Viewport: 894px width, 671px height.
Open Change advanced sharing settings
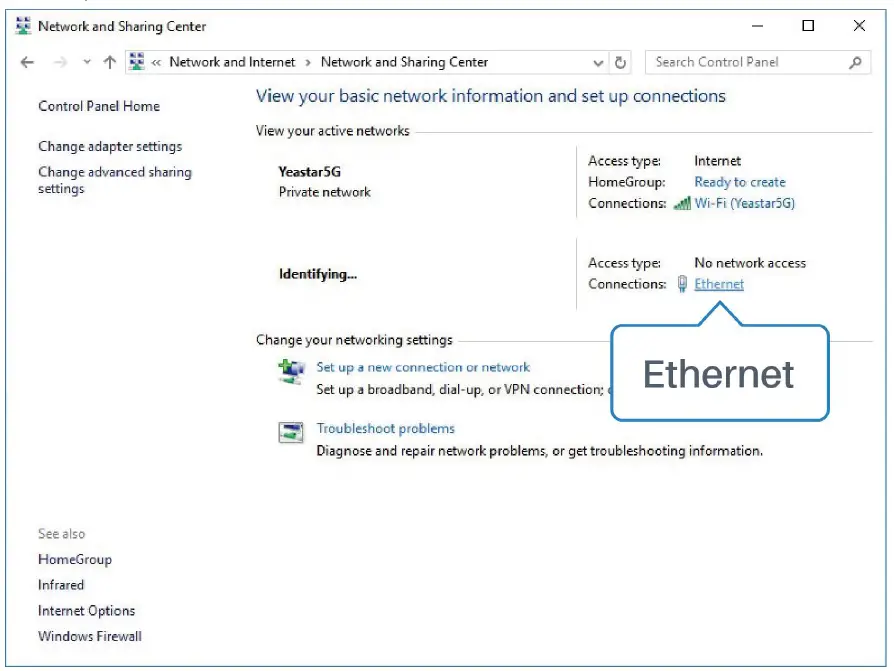tap(115, 180)
